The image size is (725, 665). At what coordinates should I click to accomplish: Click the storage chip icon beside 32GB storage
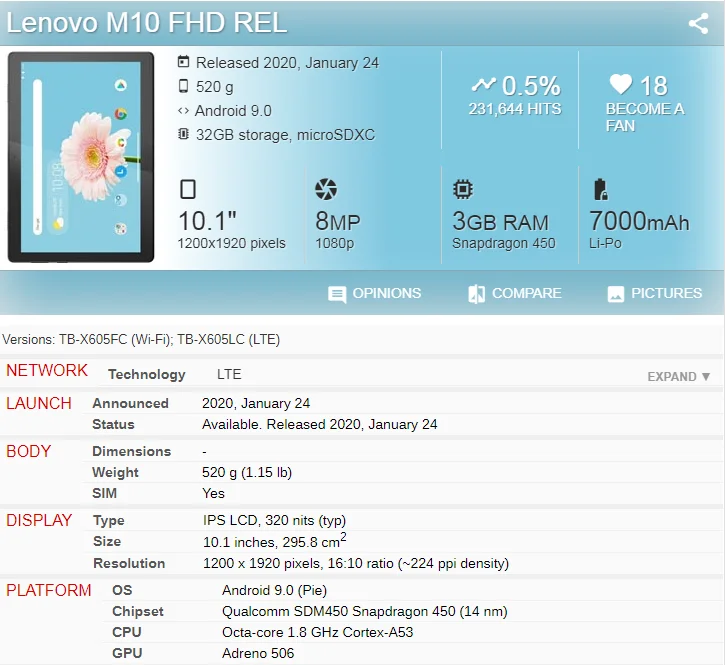184,134
